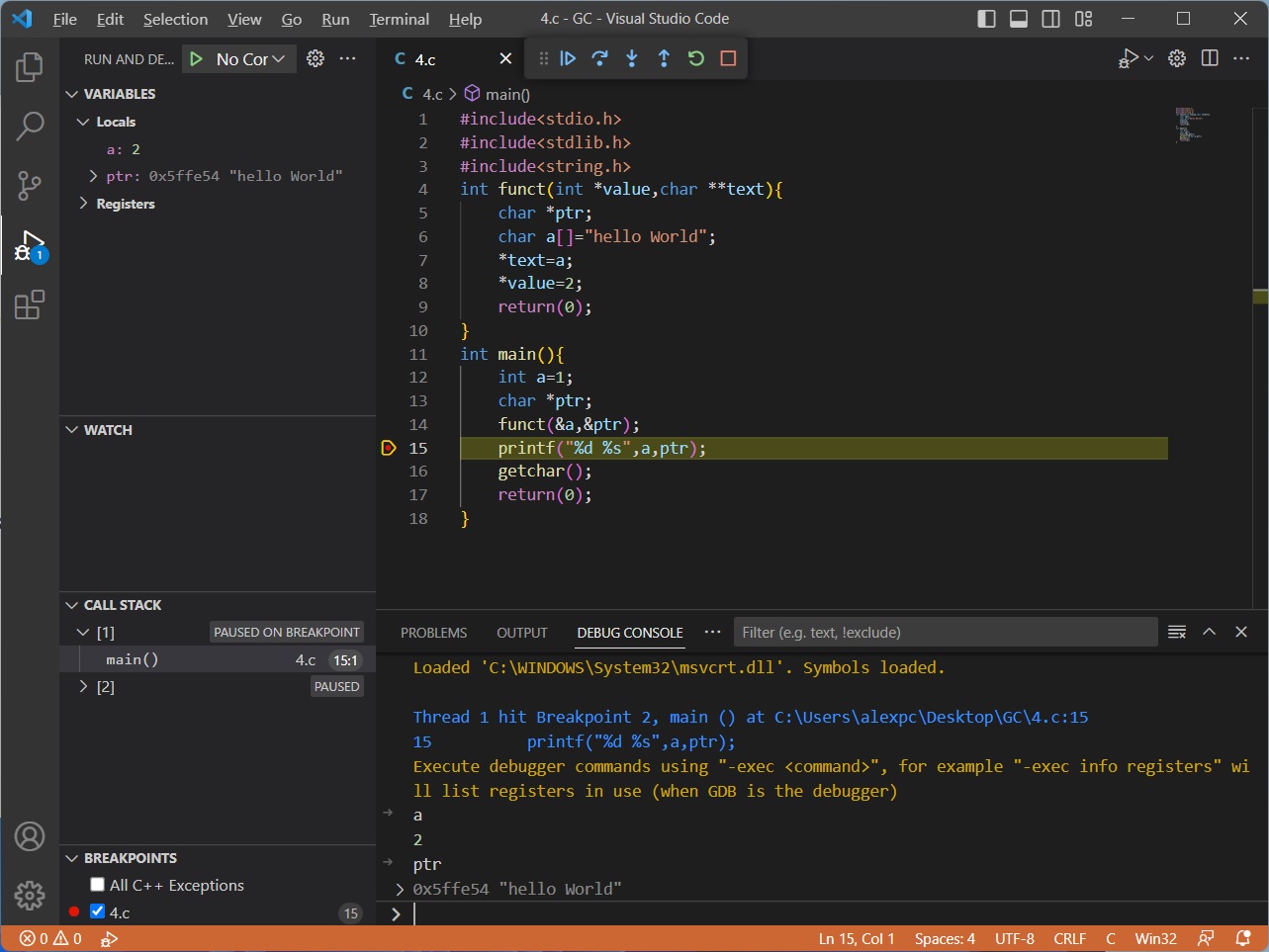This screenshot has width=1269, height=952.
Task: Stop the debugger with the red square
Action: point(728,58)
